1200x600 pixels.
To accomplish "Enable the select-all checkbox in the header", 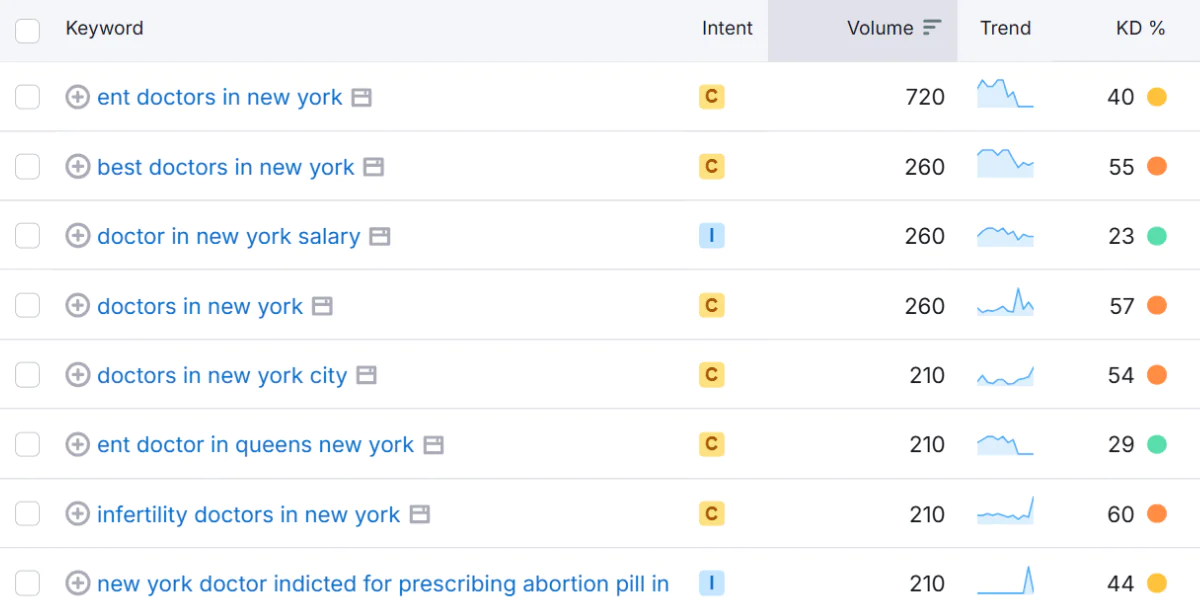I will (x=27, y=30).
